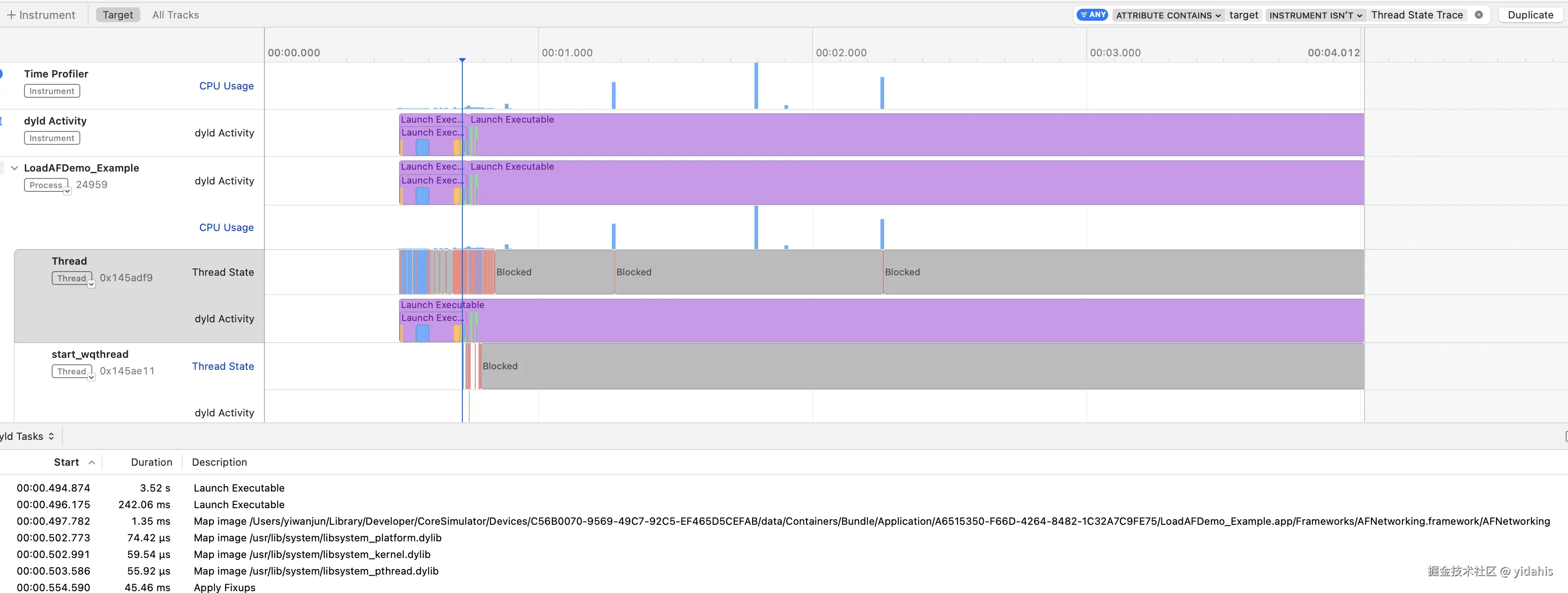Open INSTRUMENT ISN'T filter dropdown
The image size is (1568, 593).
1316,15
